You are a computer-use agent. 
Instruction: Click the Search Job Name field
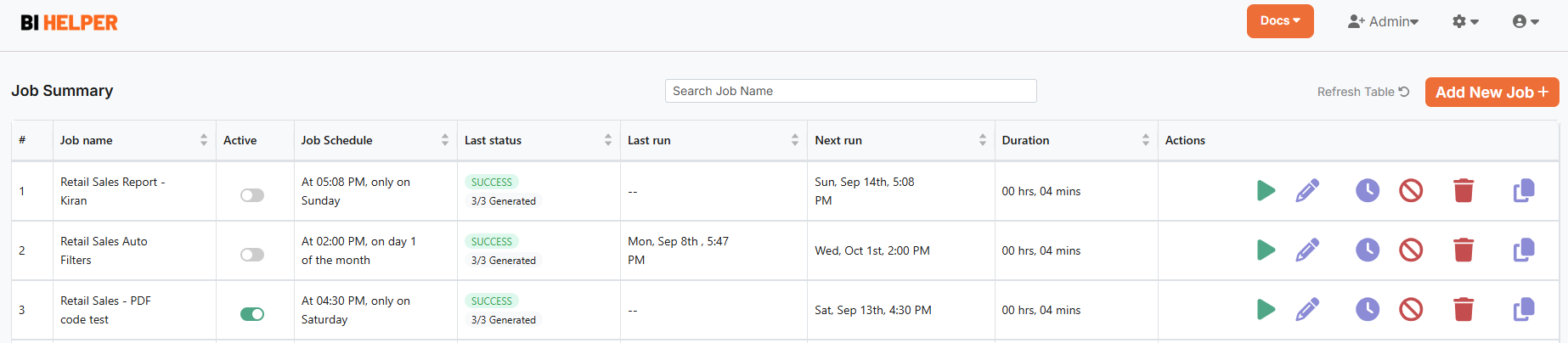tap(850, 91)
